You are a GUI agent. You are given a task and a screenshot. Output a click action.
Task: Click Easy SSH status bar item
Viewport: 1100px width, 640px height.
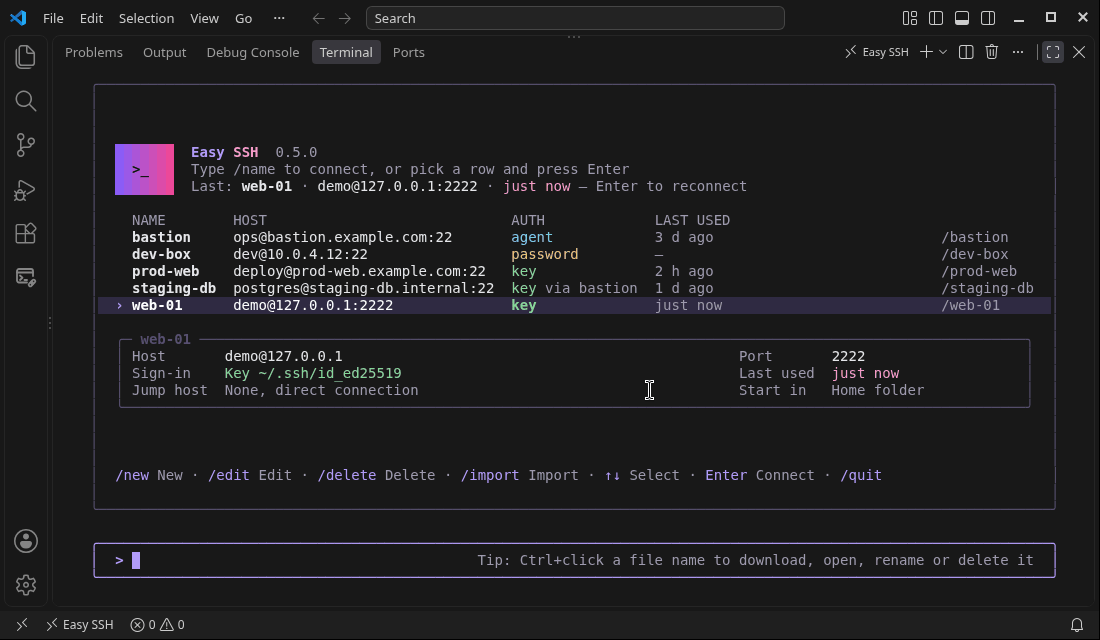tap(80, 625)
